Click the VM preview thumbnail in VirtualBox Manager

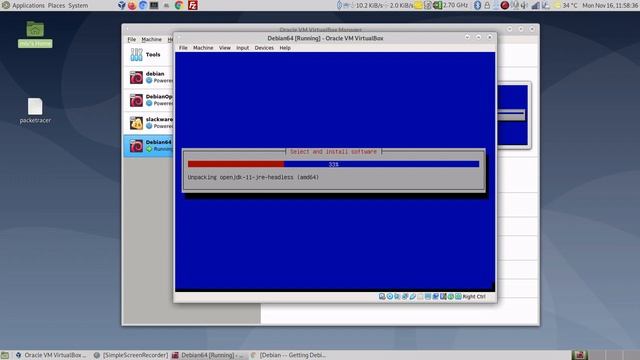click(x=513, y=115)
